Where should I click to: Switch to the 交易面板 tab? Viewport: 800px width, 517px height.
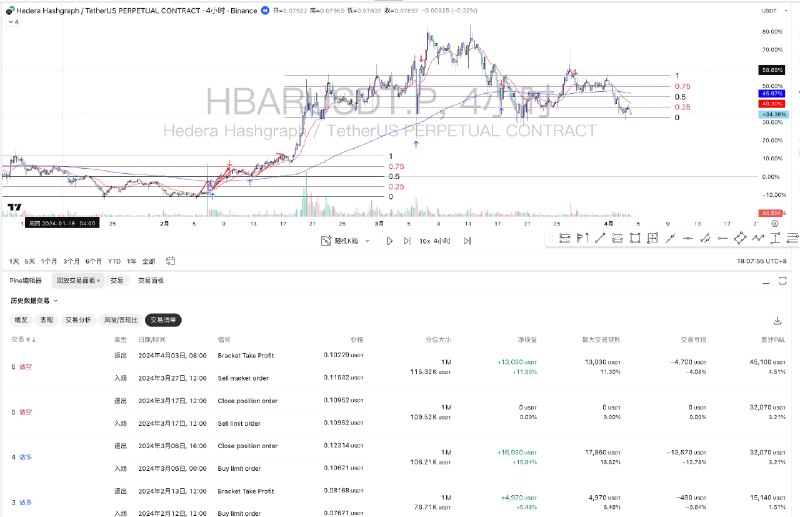[x=152, y=281]
